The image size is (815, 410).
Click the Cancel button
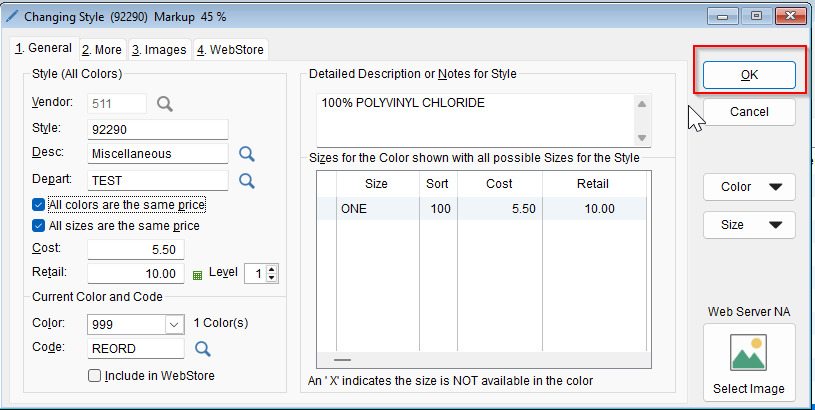[749, 112]
